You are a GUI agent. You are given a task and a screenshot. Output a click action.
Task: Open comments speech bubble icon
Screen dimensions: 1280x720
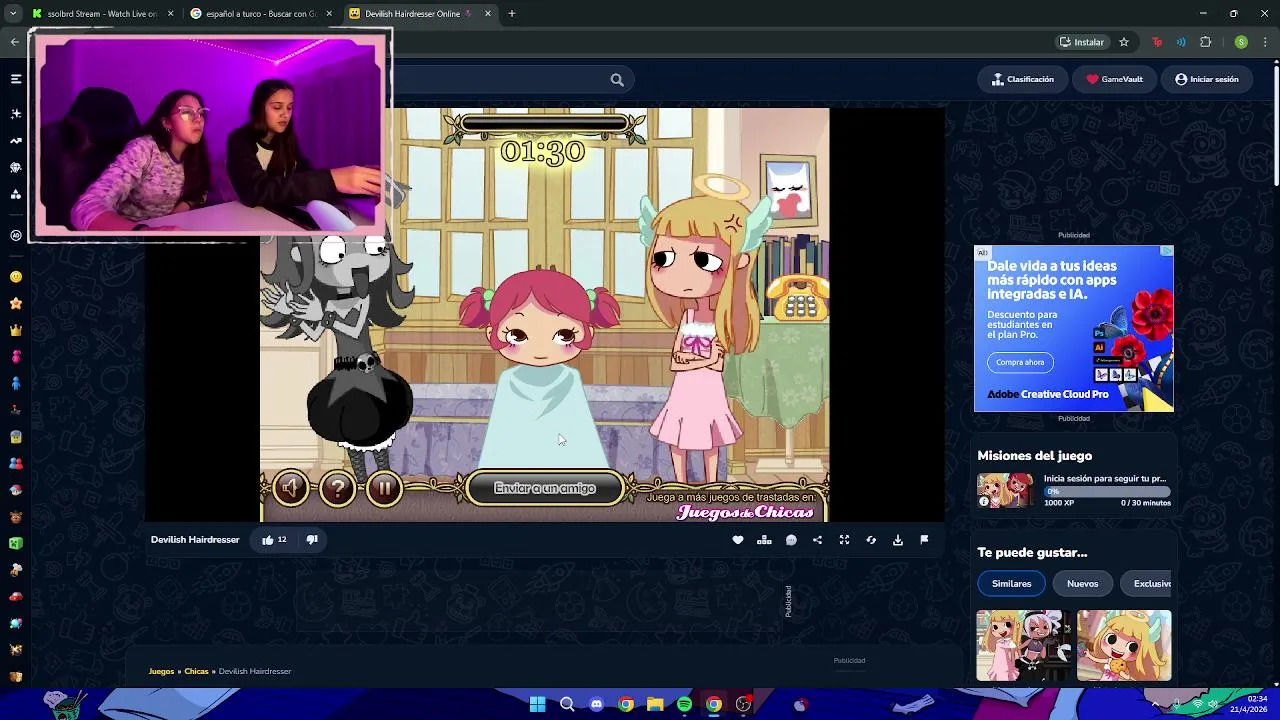[791, 540]
